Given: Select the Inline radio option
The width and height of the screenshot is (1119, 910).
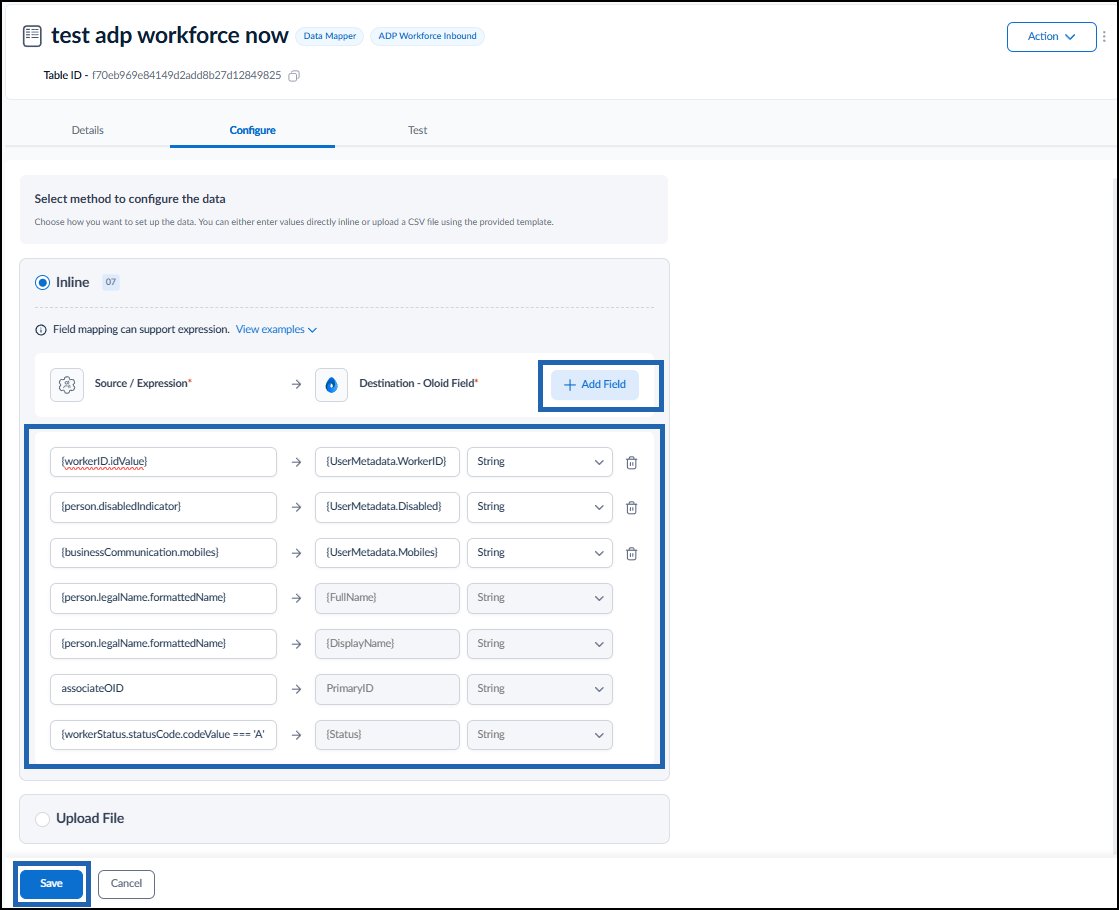Looking at the screenshot, I should point(42,283).
